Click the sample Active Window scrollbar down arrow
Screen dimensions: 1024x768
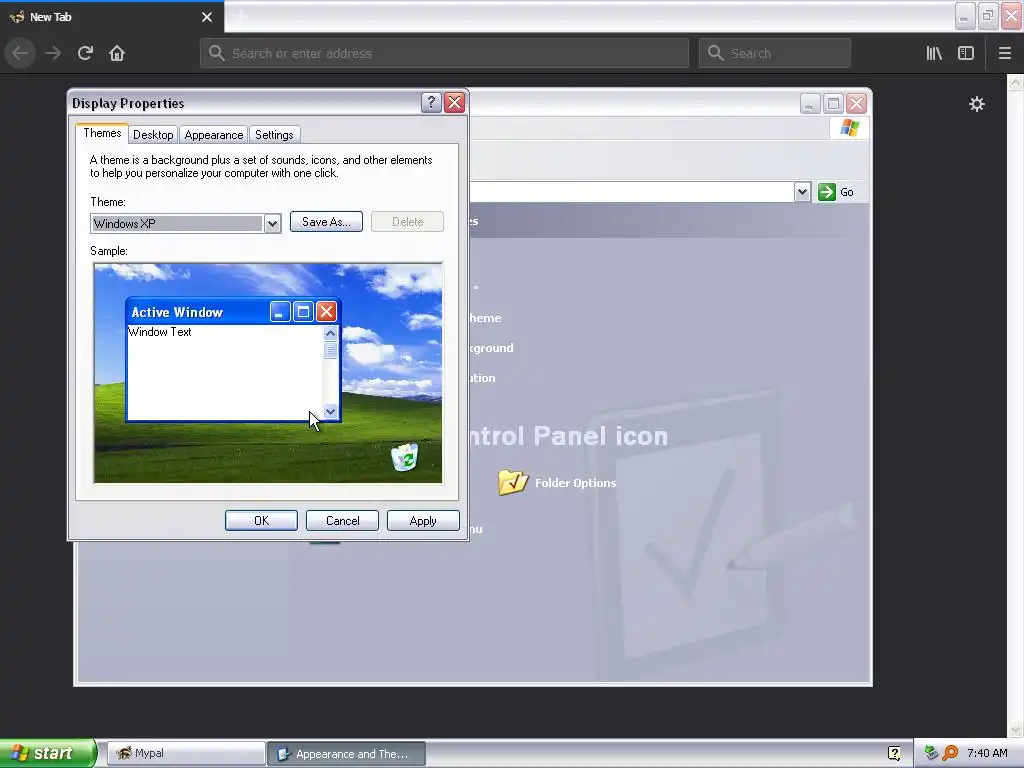click(330, 411)
